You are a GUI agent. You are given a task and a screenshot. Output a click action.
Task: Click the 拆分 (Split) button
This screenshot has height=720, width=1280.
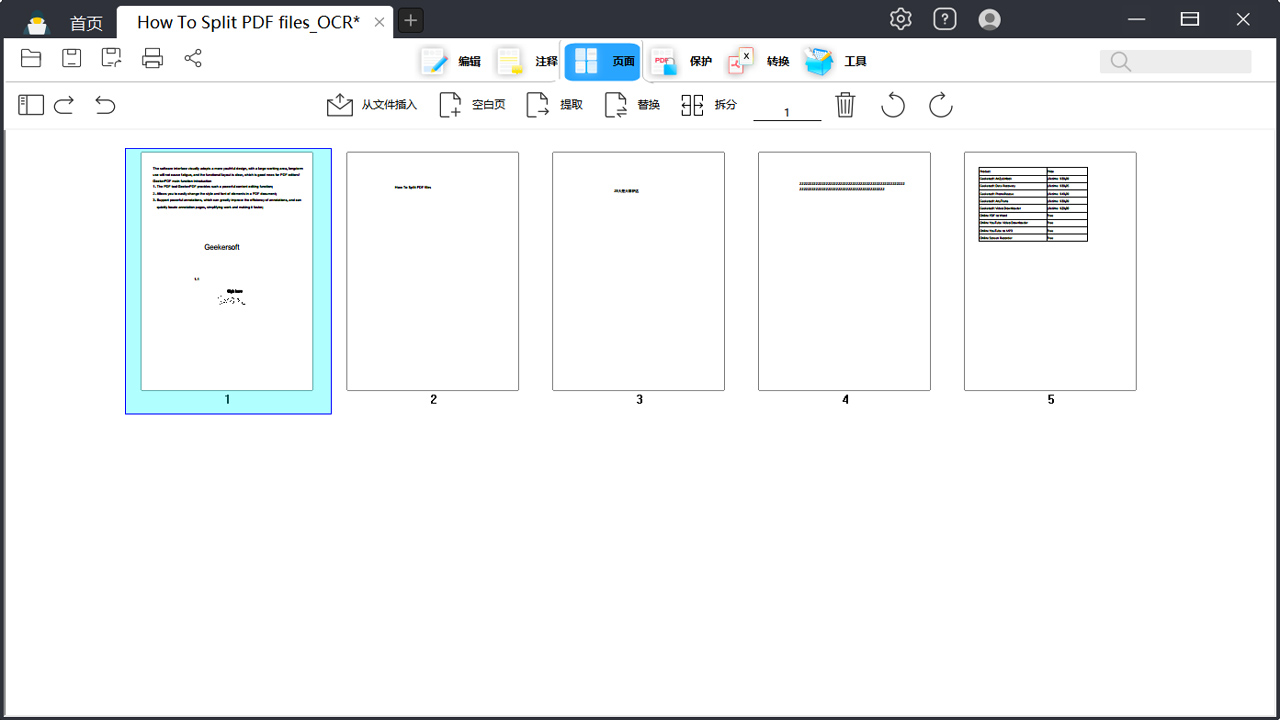tap(709, 105)
